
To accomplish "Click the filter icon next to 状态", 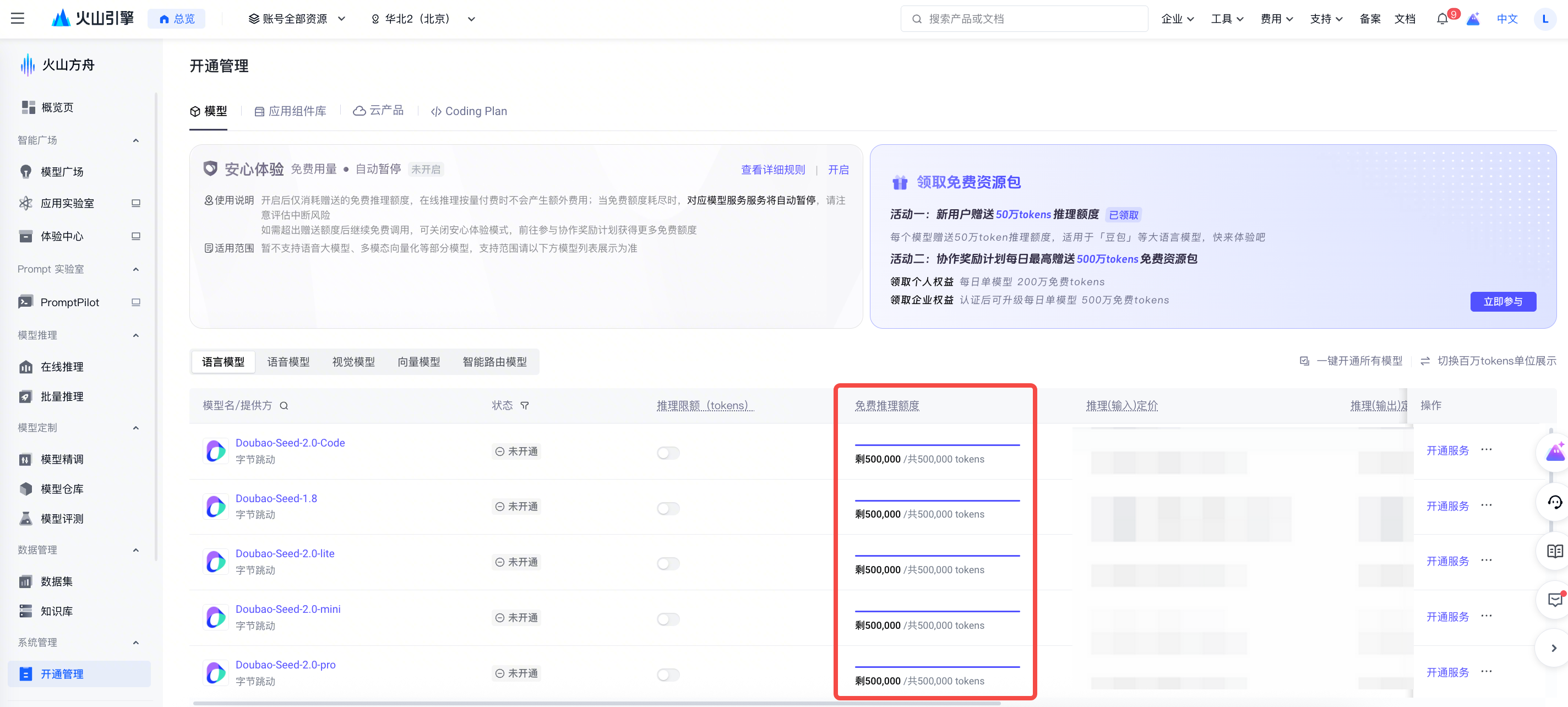I will click(x=525, y=406).
